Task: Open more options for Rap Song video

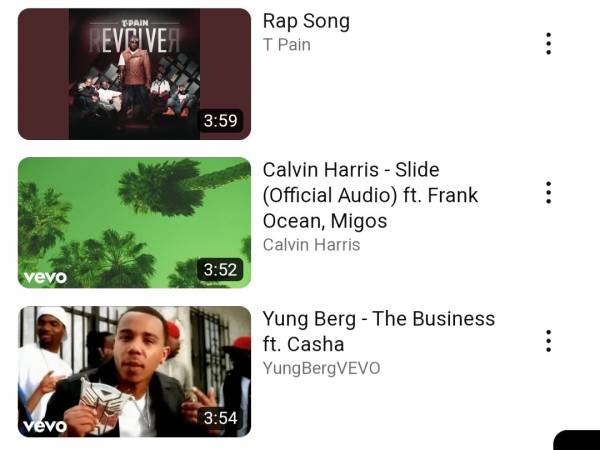Action: pos(548,43)
